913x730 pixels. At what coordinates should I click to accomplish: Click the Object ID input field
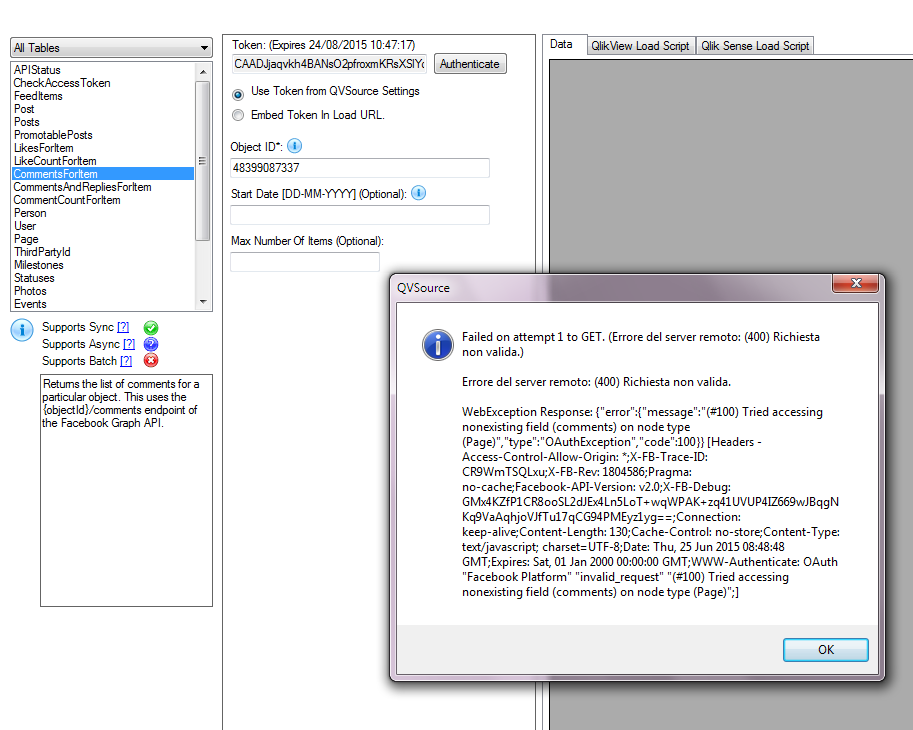(360, 168)
